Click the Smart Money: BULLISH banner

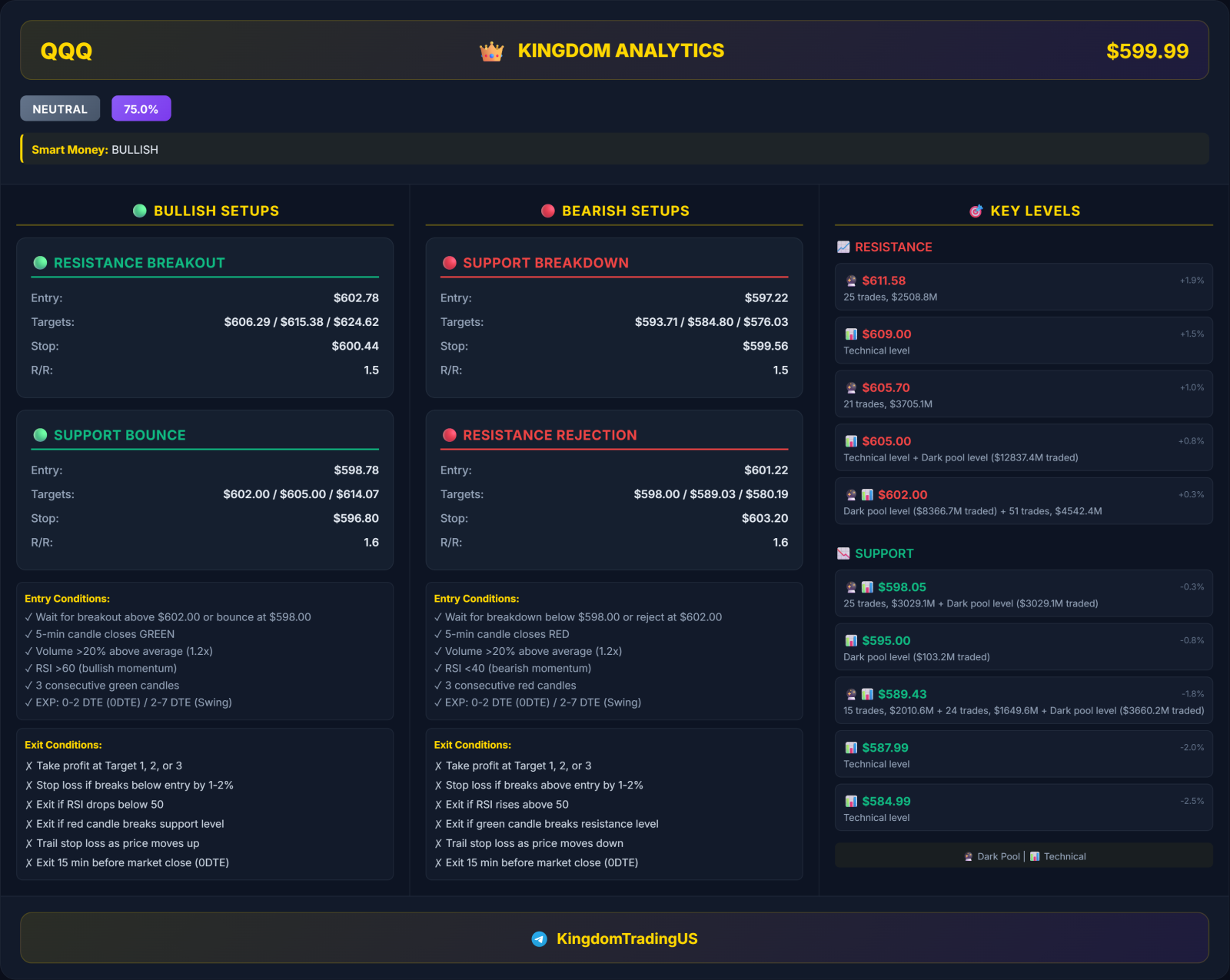click(x=614, y=149)
